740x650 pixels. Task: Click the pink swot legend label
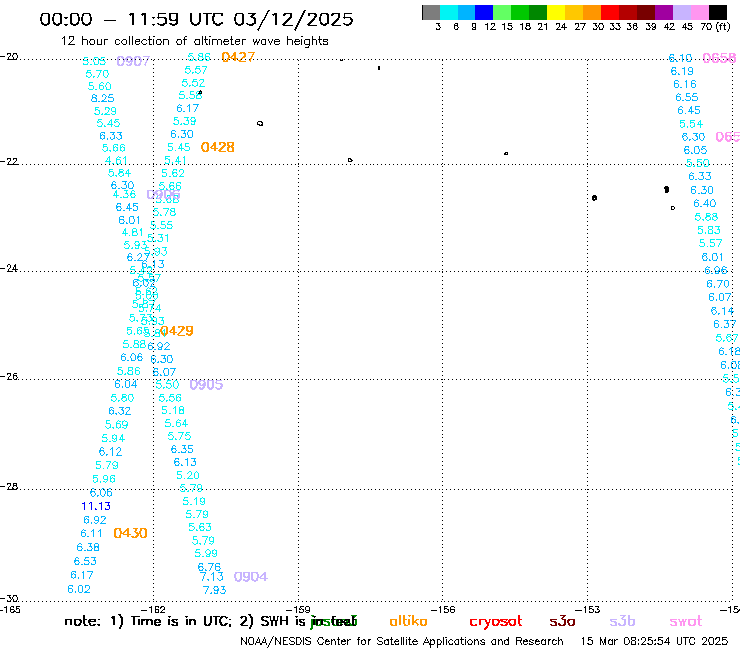point(686,621)
